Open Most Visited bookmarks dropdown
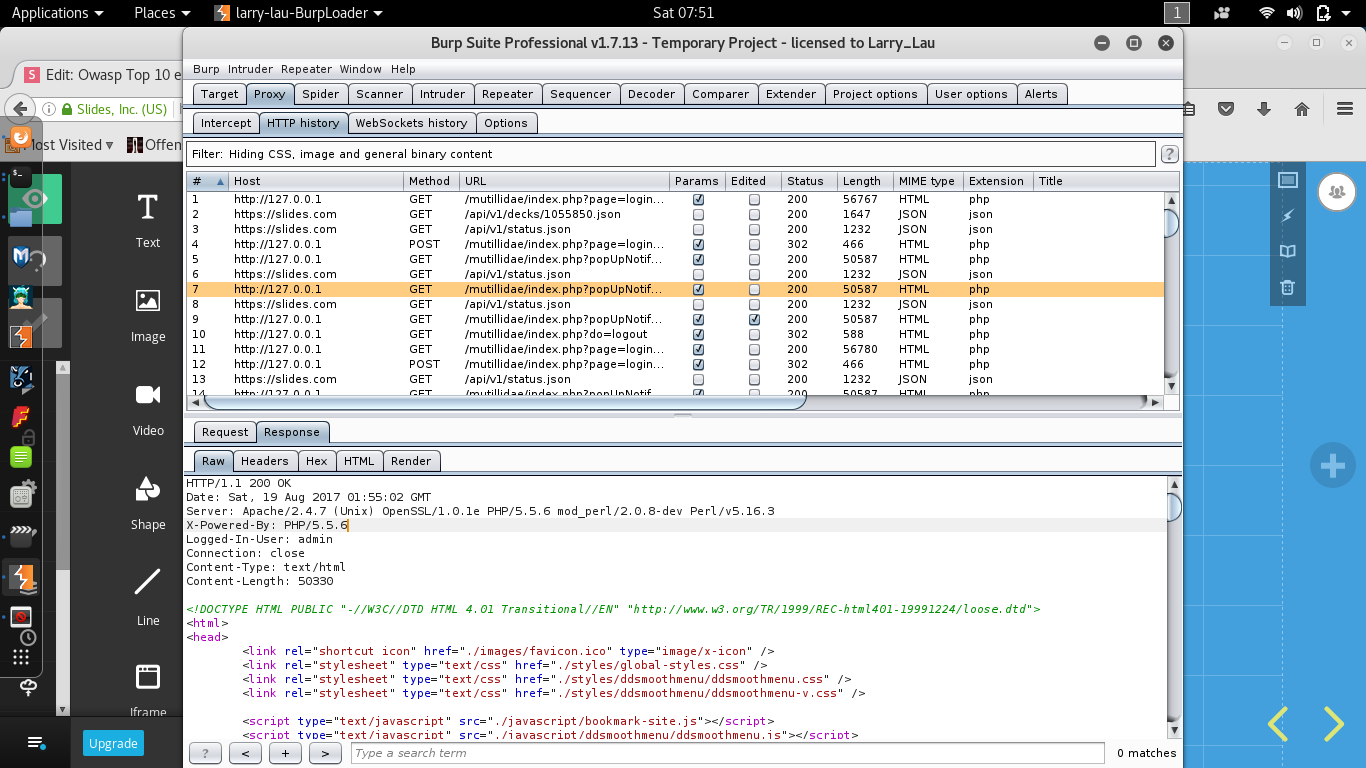1366x768 pixels. (67, 145)
